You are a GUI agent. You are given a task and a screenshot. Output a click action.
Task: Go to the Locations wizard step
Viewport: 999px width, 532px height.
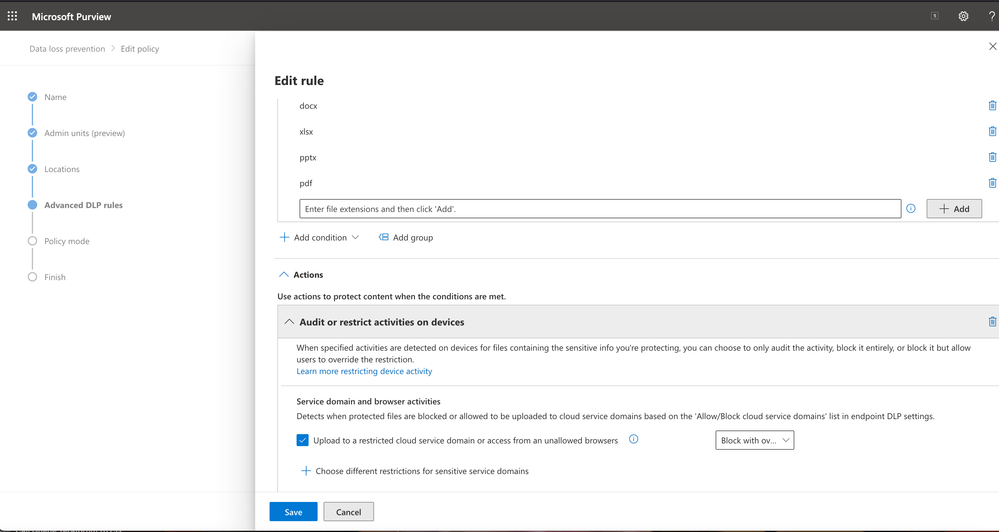(x=61, y=169)
